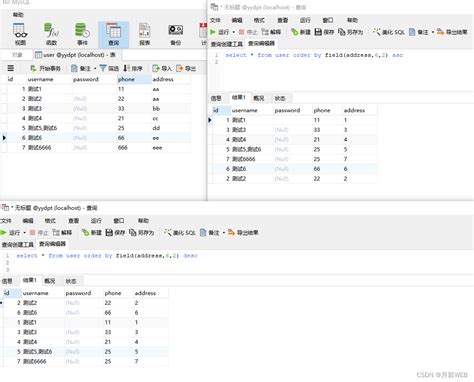The height and width of the screenshot is (382, 474).
Task: Click 美化 SQL in the bottom query window
Action: coord(180,232)
